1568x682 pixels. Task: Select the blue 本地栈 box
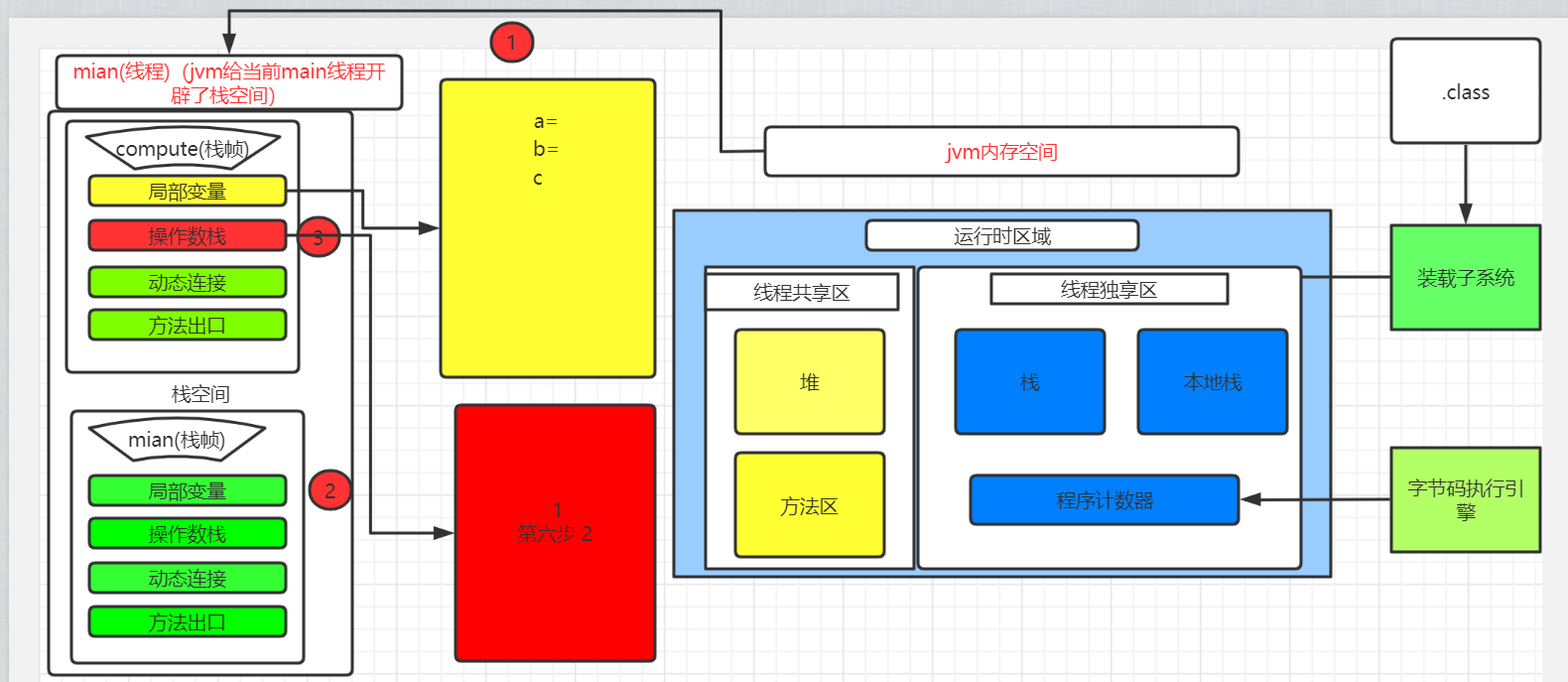[1213, 382]
